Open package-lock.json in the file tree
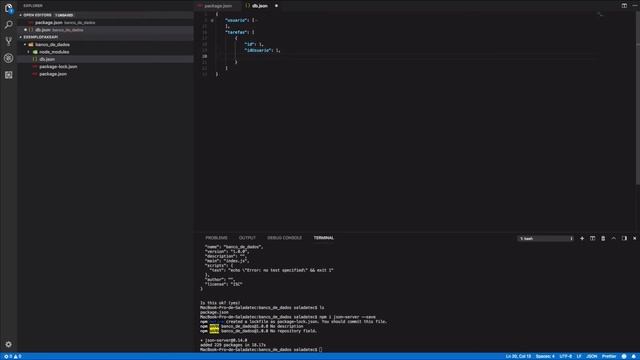 click(105, 67)
